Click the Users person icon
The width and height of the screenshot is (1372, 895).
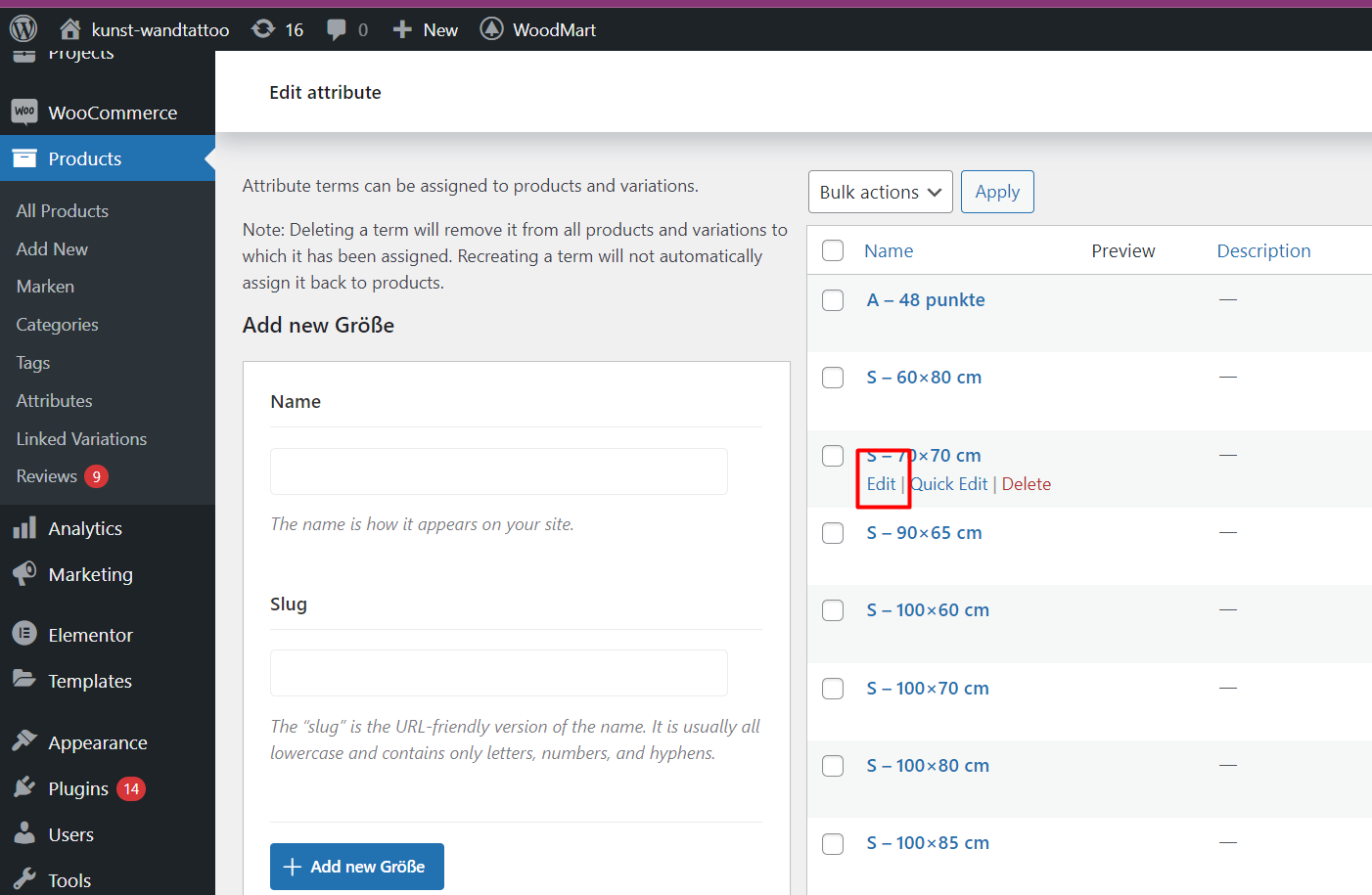pyautogui.click(x=24, y=833)
